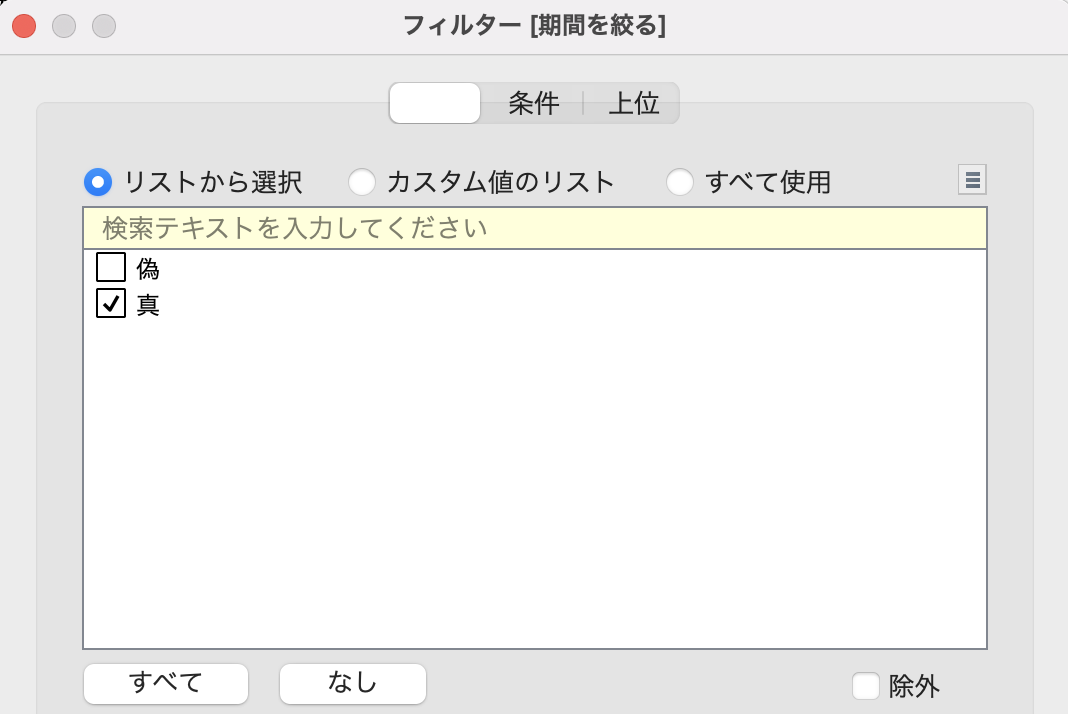The image size is (1068, 714).
Task: Select the first blank filter tab
Action: point(434,102)
